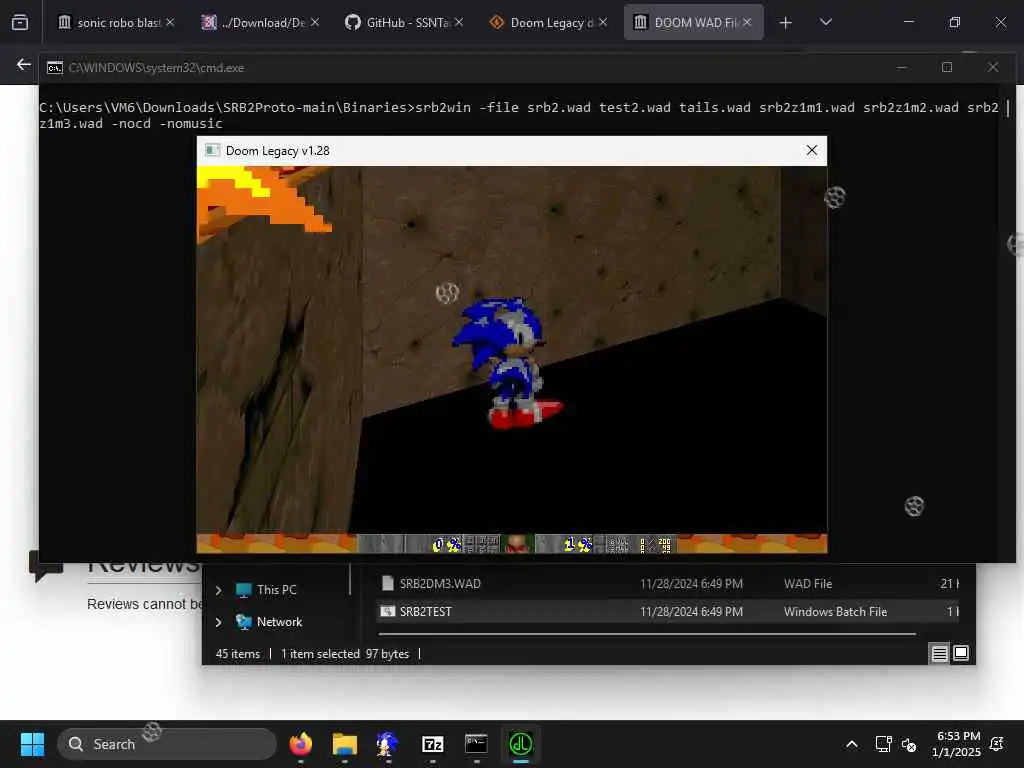The width and height of the screenshot is (1024, 768).
Task: Close the ../Download/De tab
Action: (x=315, y=22)
